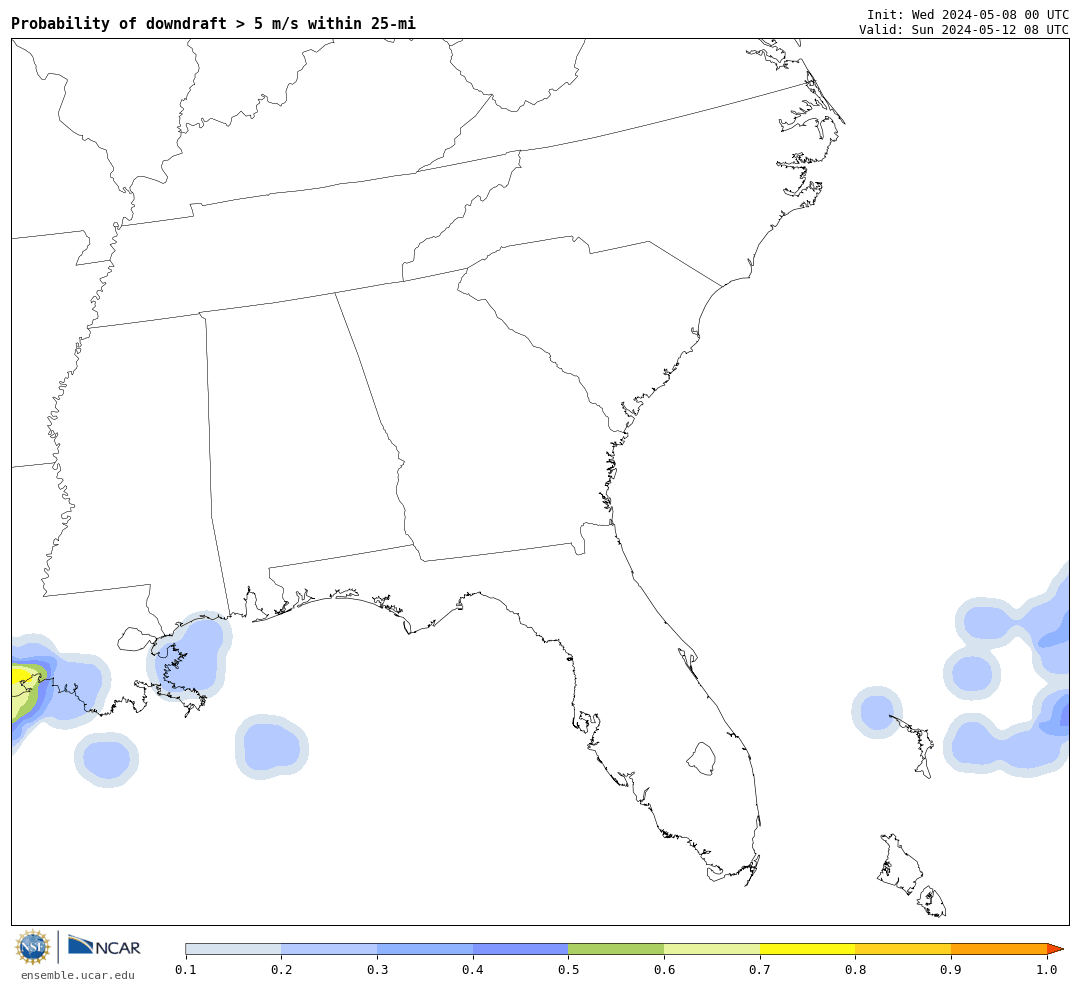Image resolution: width=1080 pixels, height=988 pixels.
Task: Click the 0.9–1.0 orange colorbar segment
Action: (999, 949)
